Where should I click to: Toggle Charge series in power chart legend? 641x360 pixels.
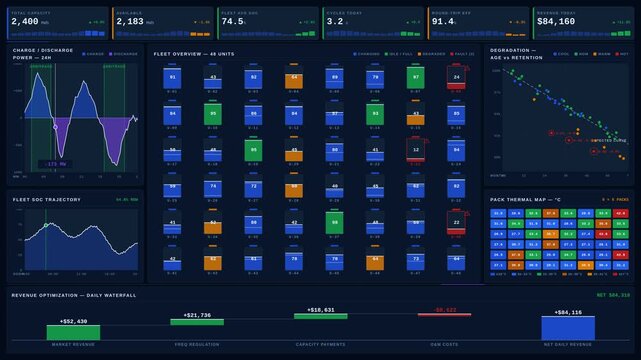(x=93, y=54)
